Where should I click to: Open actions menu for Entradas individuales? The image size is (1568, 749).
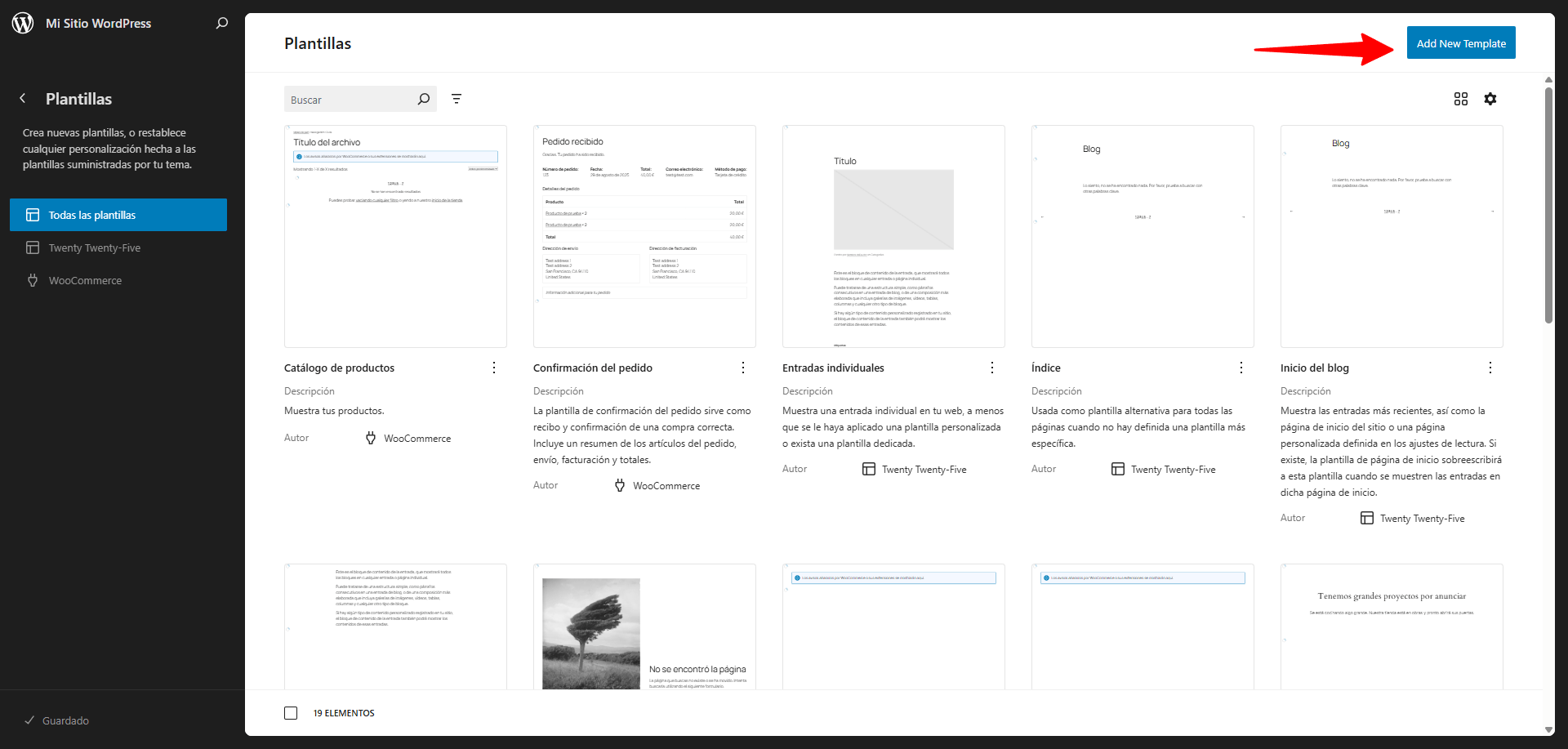tap(992, 368)
